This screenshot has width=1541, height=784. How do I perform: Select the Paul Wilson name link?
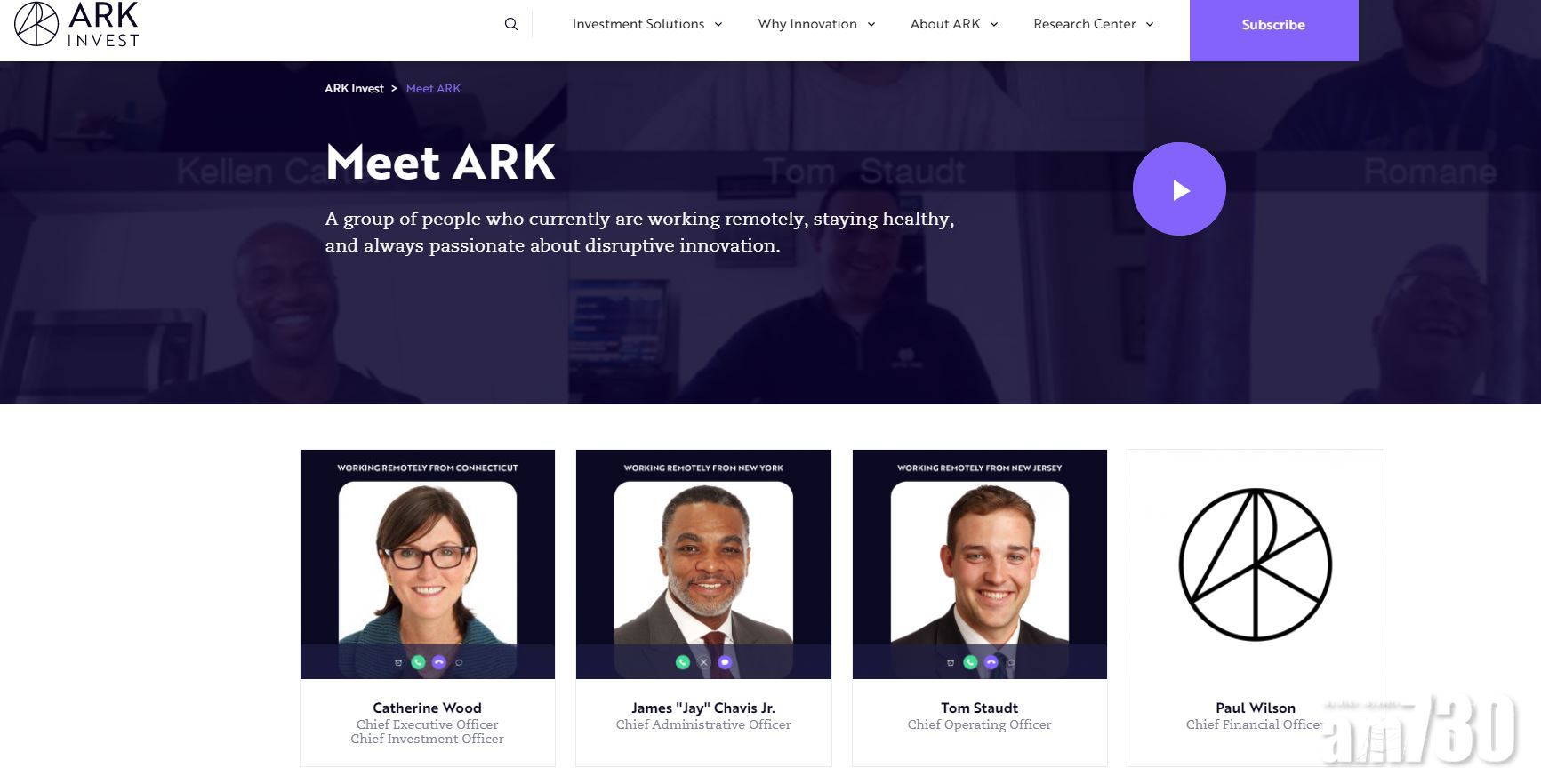click(x=1256, y=708)
